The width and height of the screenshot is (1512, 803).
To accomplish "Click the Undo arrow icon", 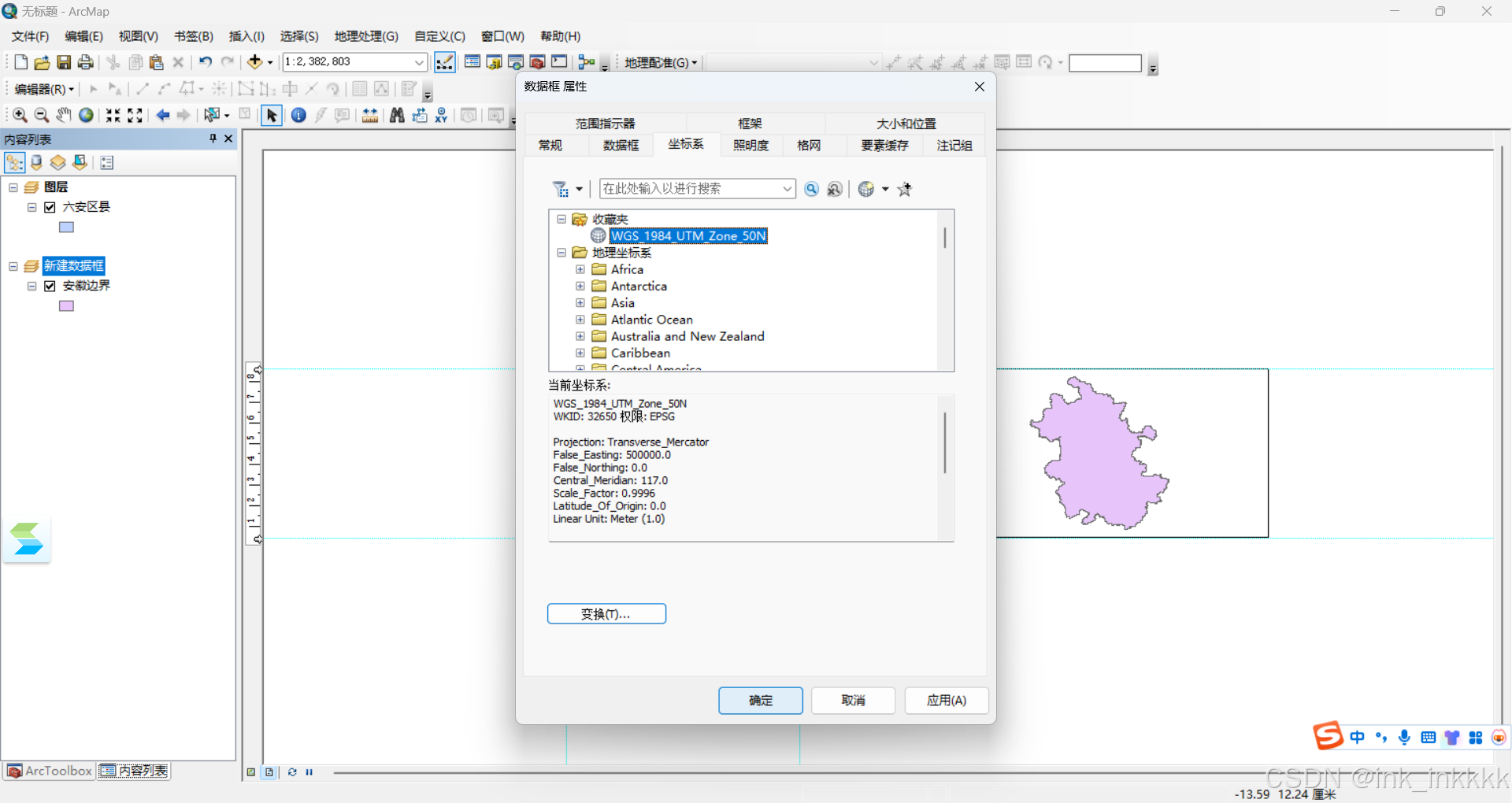I will tap(206, 62).
